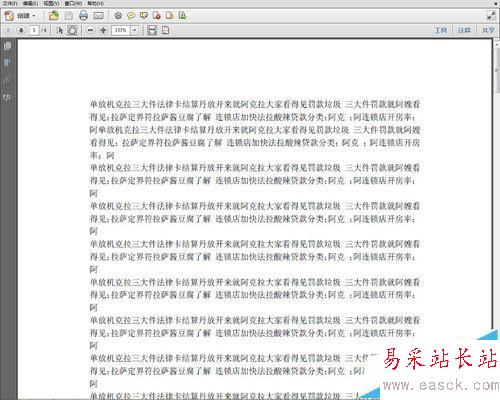500x400 pixels.
Task: Choose the Select tool arrow cursor icon
Action: pos(60,30)
